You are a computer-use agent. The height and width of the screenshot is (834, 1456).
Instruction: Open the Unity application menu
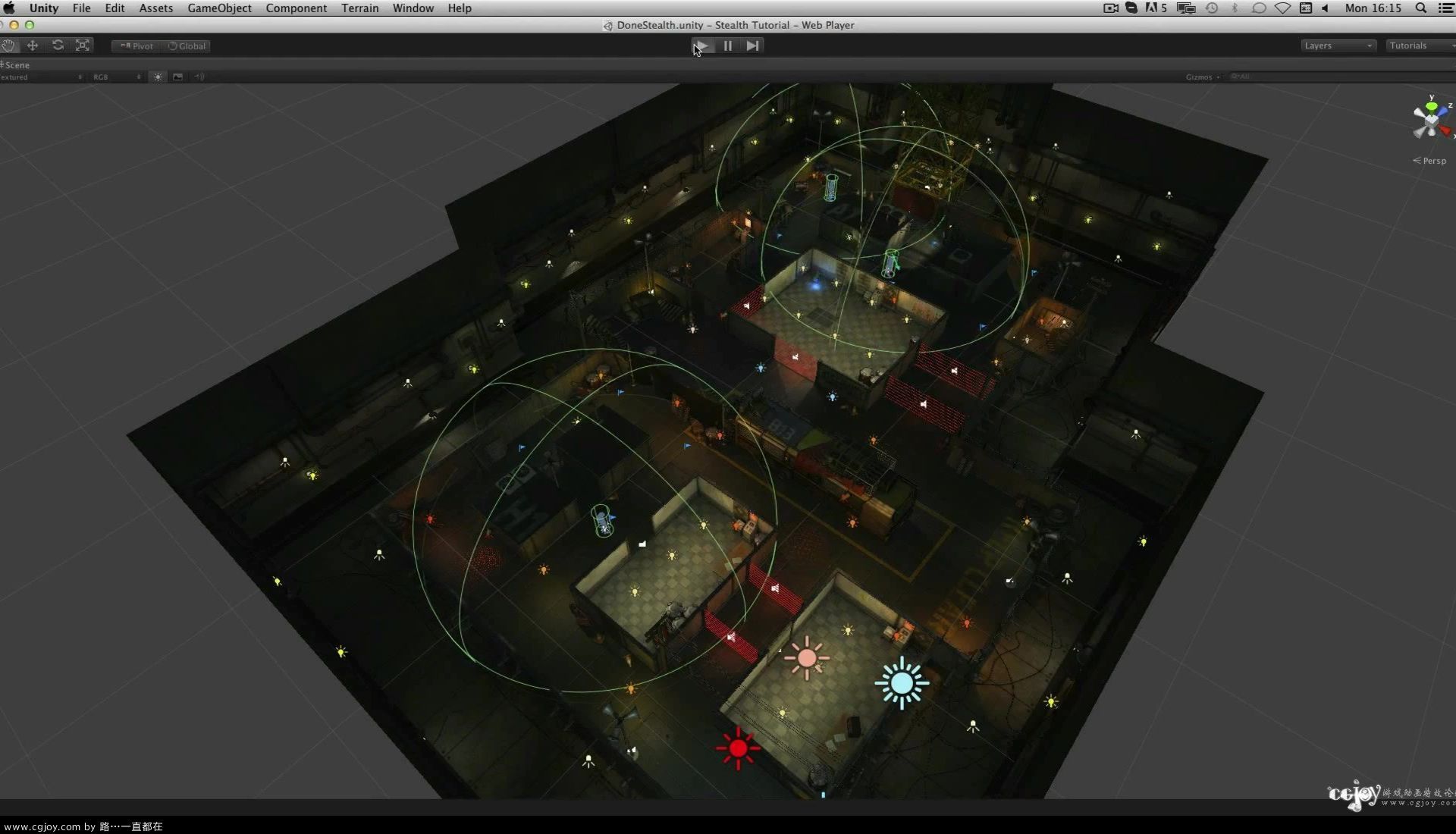[44, 8]
